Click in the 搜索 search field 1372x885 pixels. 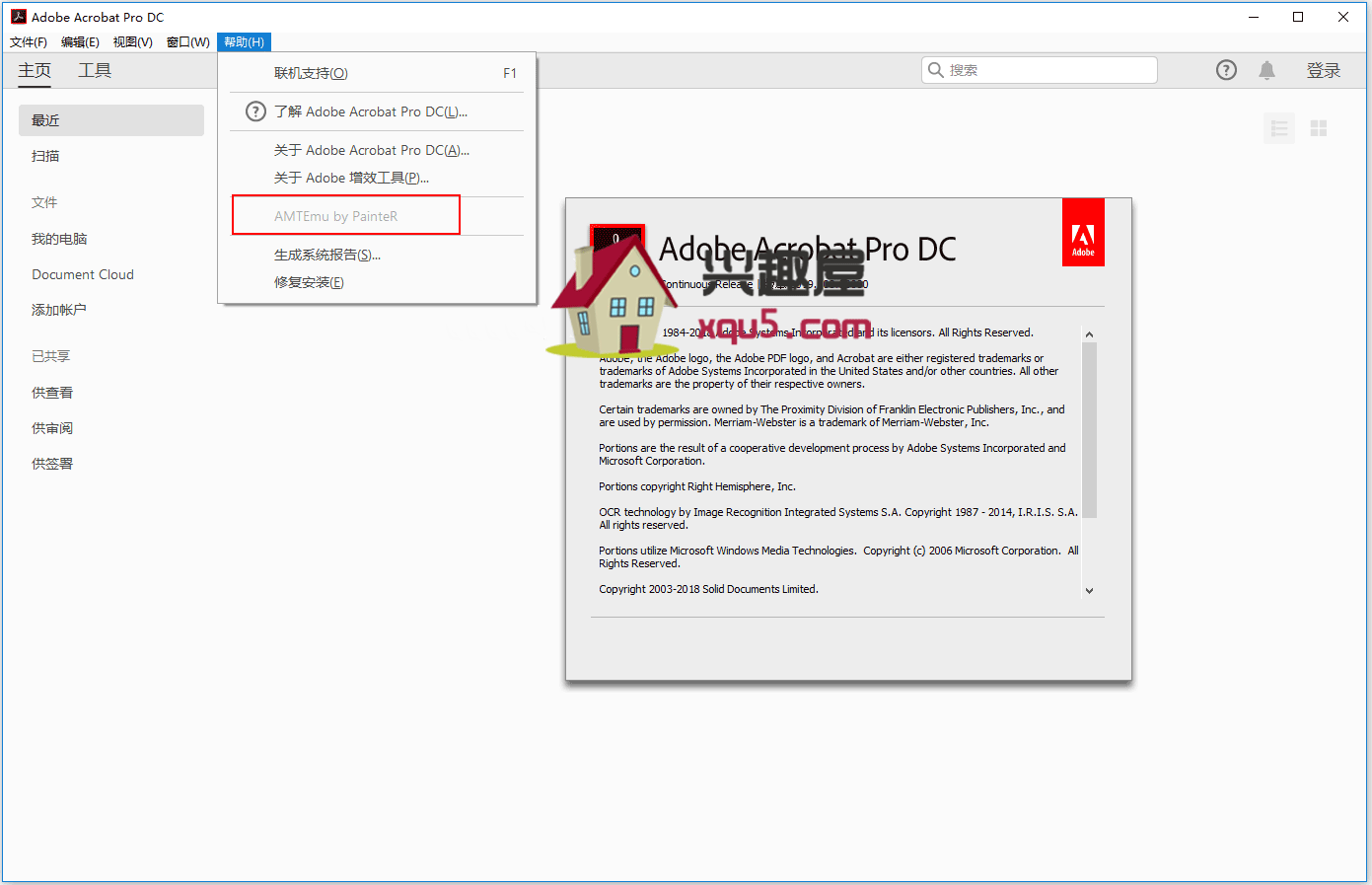click(x=1040, y=70)
